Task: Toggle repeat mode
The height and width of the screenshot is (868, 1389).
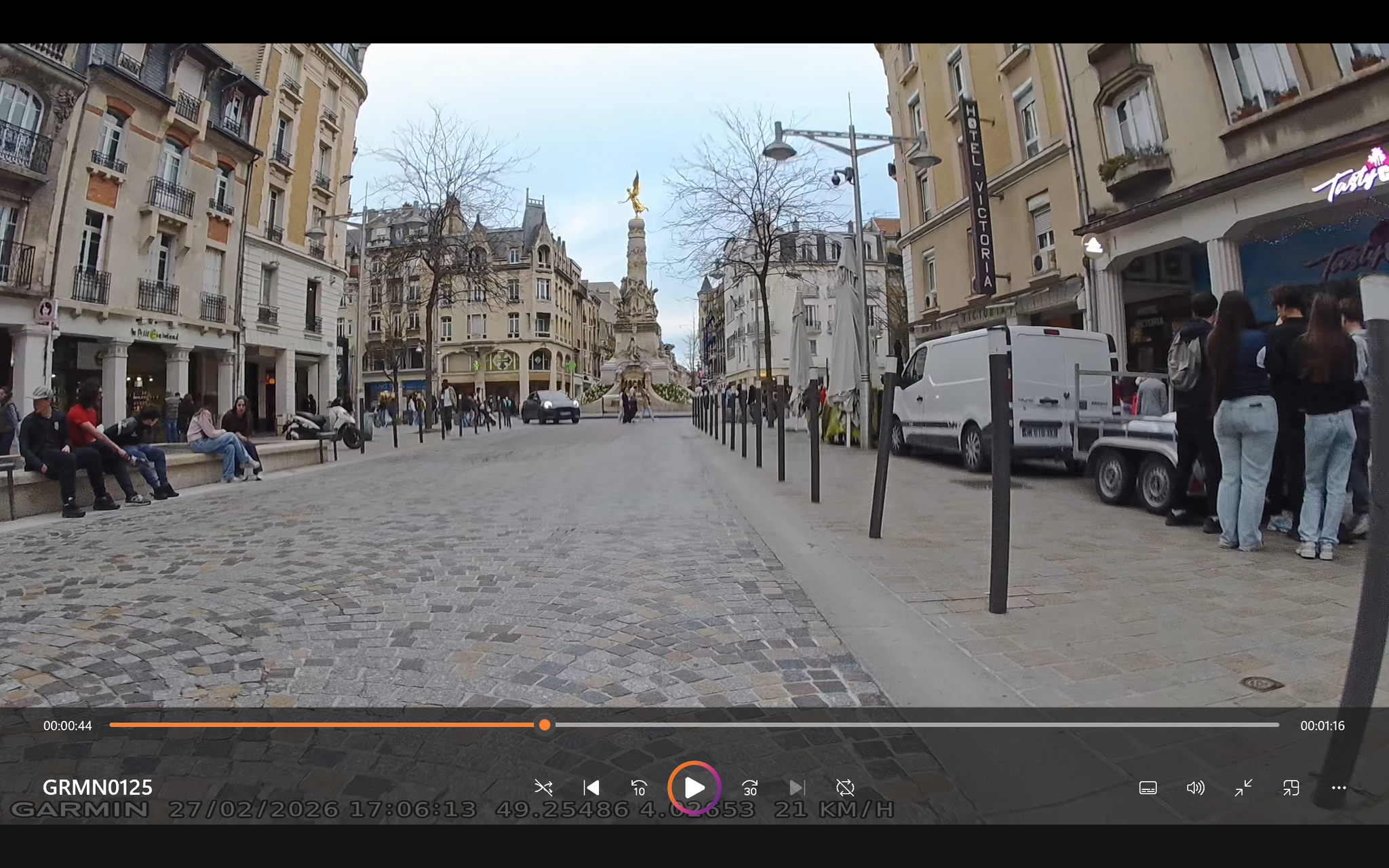Action: coord(845,787)
